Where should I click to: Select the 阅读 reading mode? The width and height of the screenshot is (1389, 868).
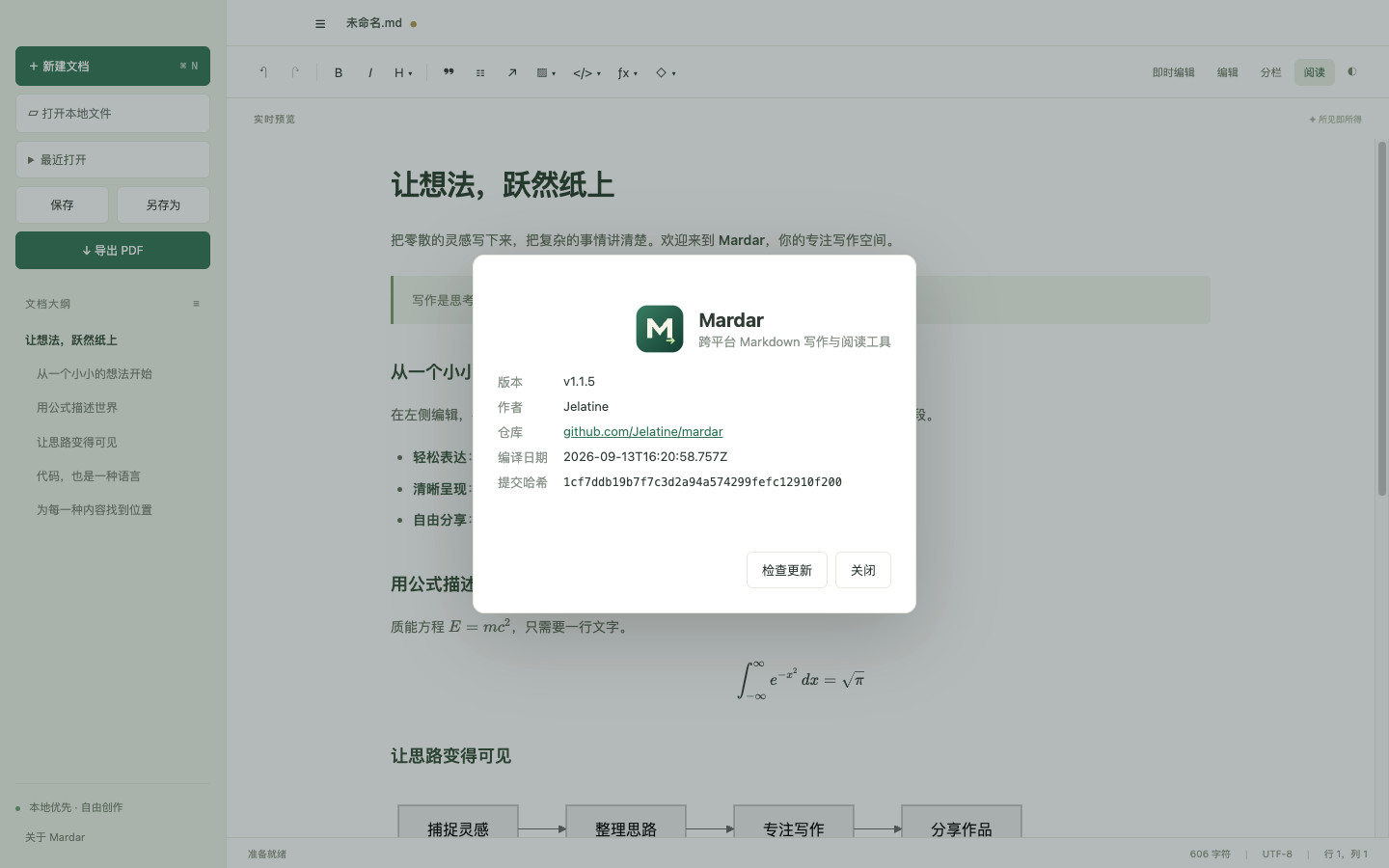click(1315, 72)
